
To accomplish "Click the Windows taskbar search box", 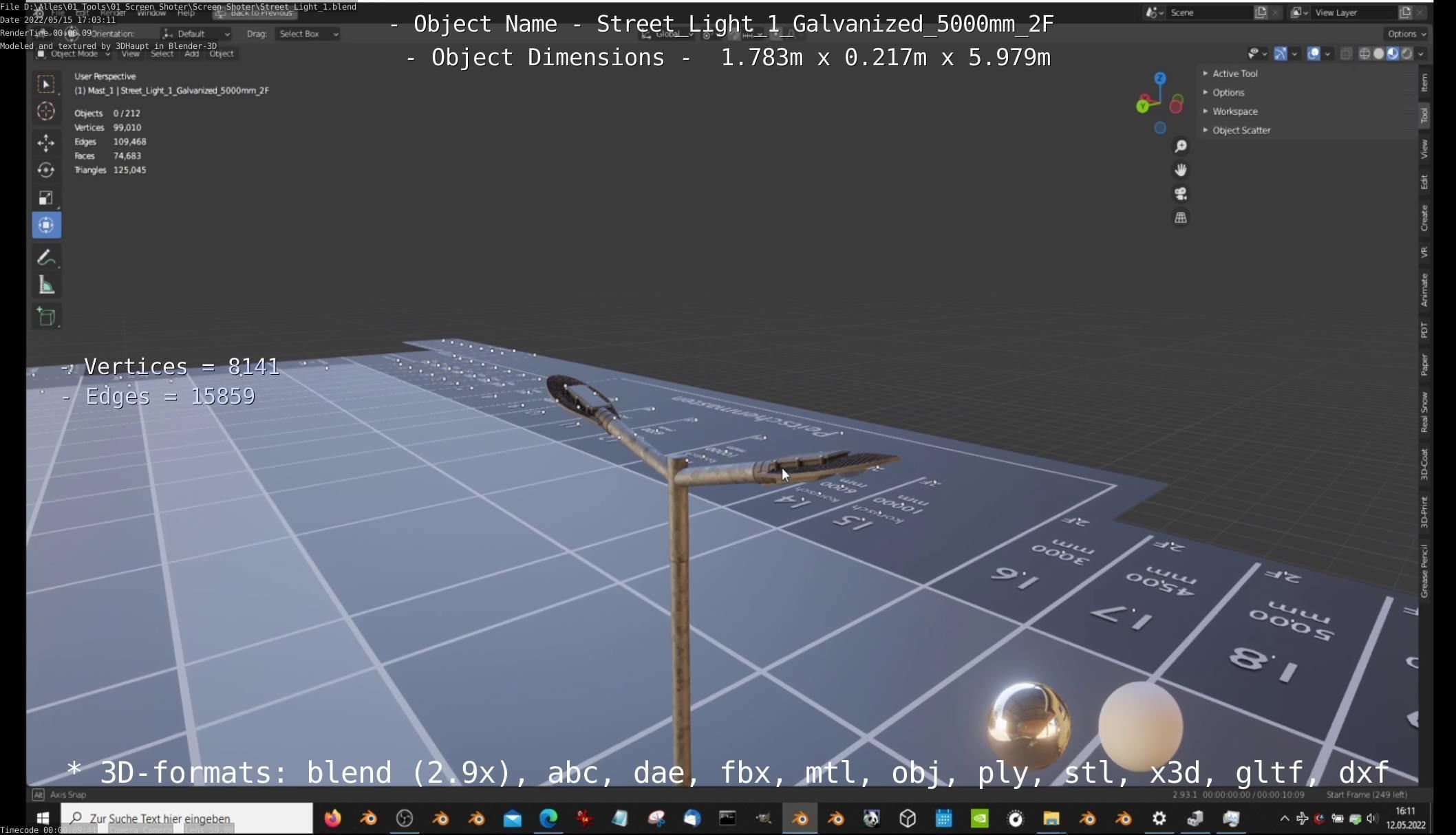I will (x=186, y=818).
